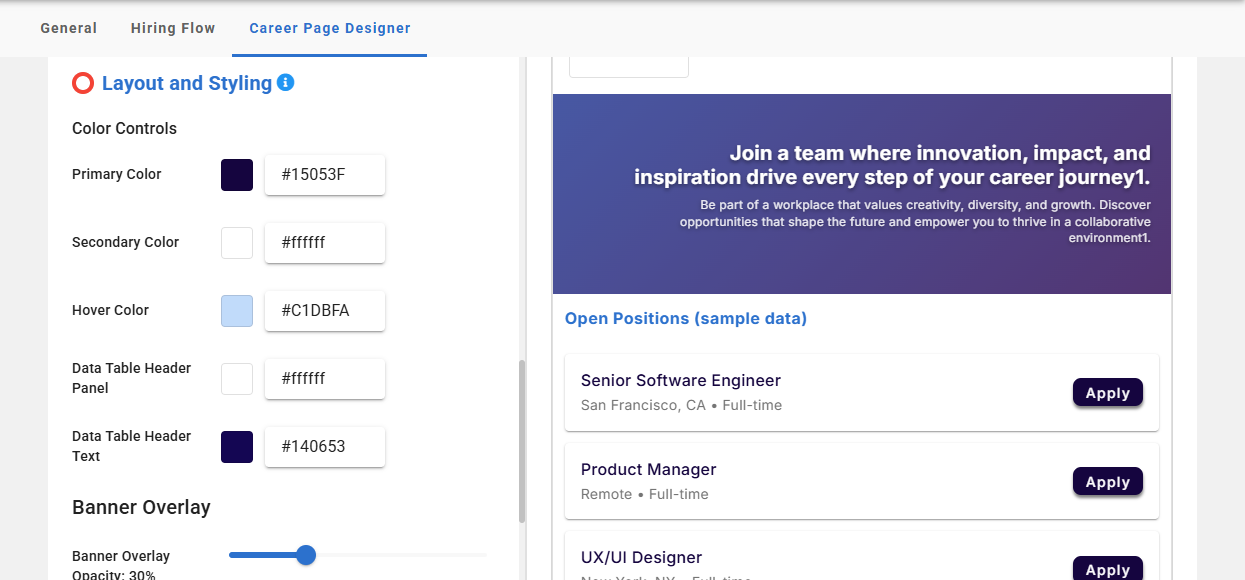The width and height of the screenshot is (1245, 580).
Task: Click the settings panel vertical scrollbar
Action: 522,440
